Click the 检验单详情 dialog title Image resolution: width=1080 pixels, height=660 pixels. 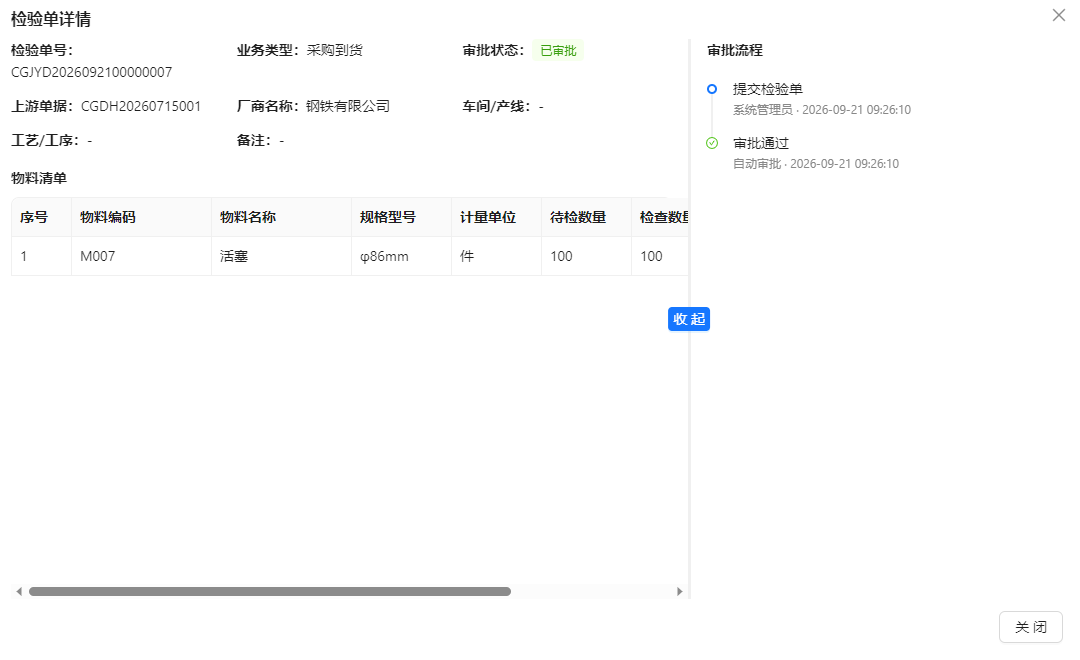[x=51, y=19]
